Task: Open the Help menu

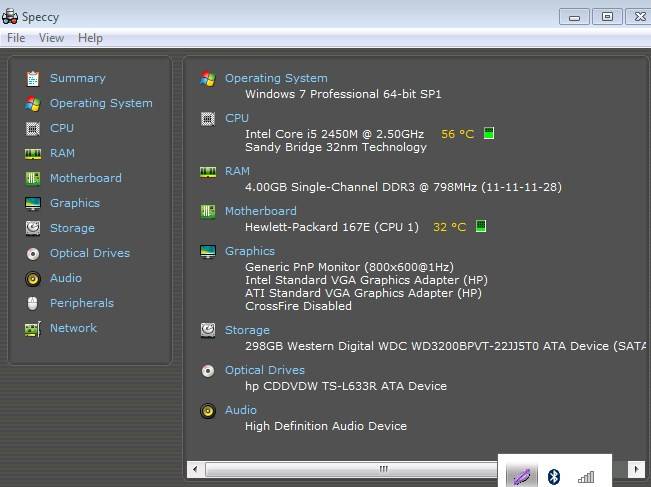Action: 90,38
